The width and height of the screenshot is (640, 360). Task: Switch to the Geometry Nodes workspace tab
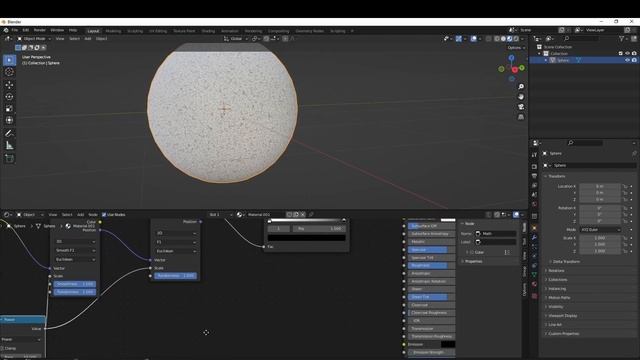tap(309, 31)
